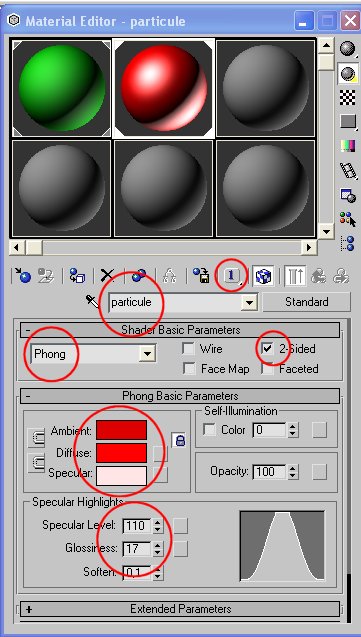Click Reset Map/Mtl to Default (X) icon
This screenshot has height=637, width=361.
coord(107,276)
